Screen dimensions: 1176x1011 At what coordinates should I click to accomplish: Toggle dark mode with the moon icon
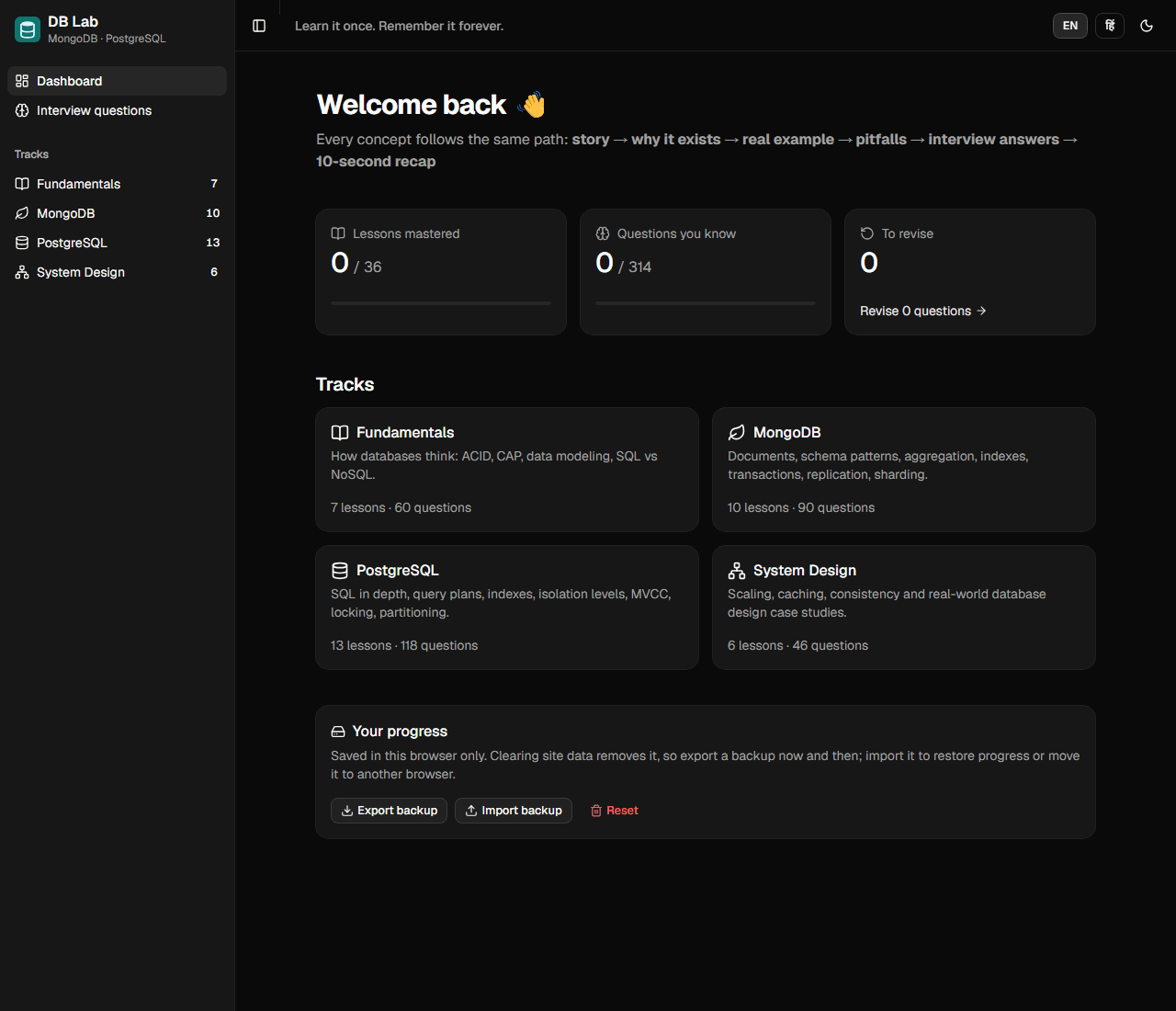tap(1147, 26)
